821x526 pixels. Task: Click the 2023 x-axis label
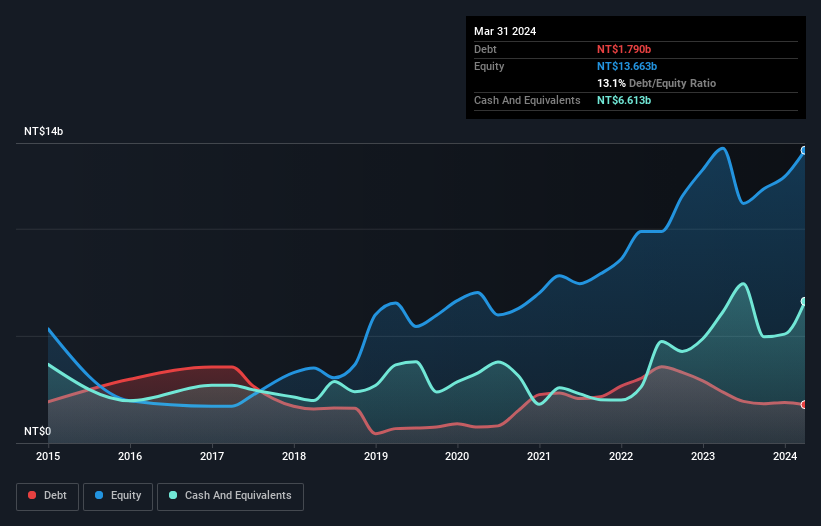point(703,456)
